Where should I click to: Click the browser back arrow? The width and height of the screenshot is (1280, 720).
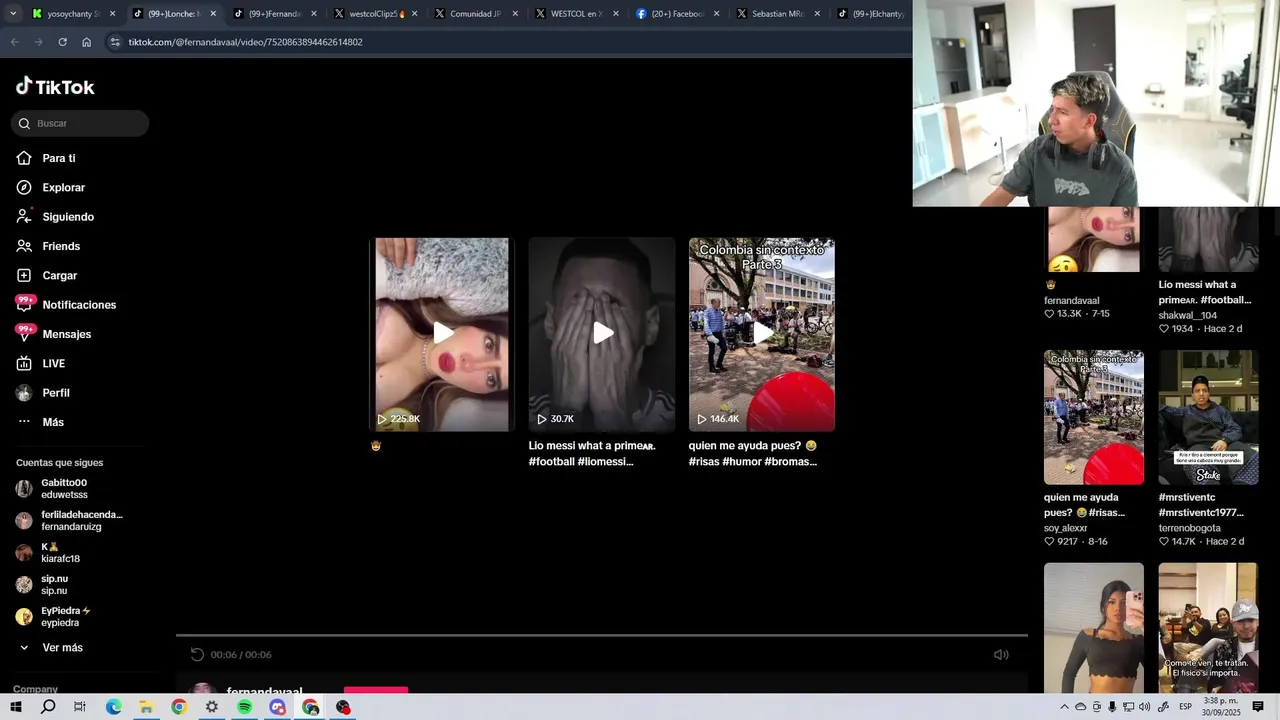click(14, 42)
